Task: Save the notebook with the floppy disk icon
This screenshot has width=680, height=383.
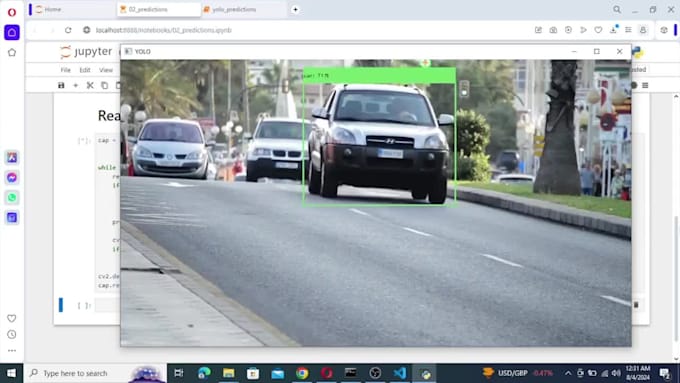Action: 61,85
